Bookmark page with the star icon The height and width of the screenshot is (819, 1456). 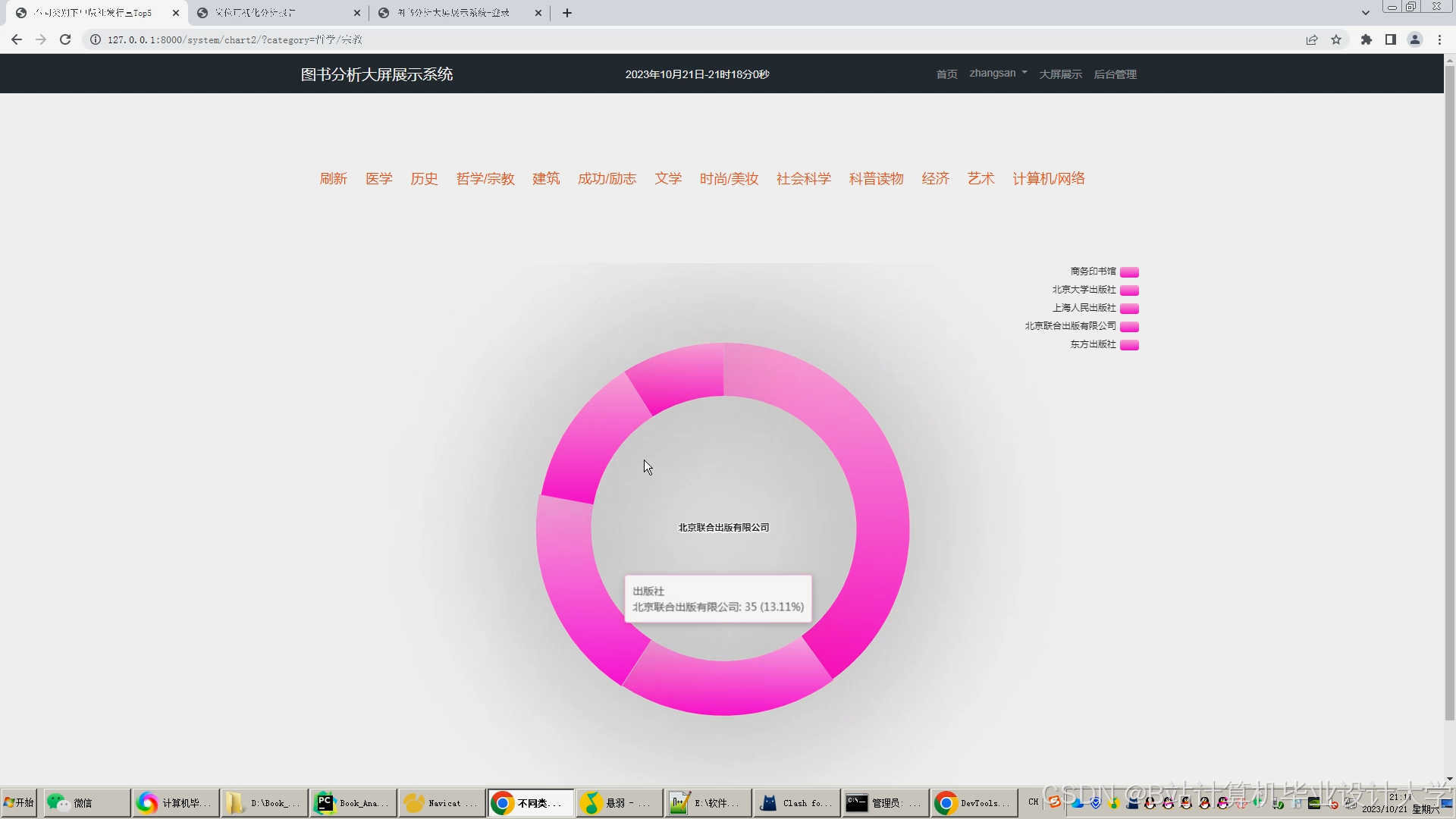pos(1336,39)
